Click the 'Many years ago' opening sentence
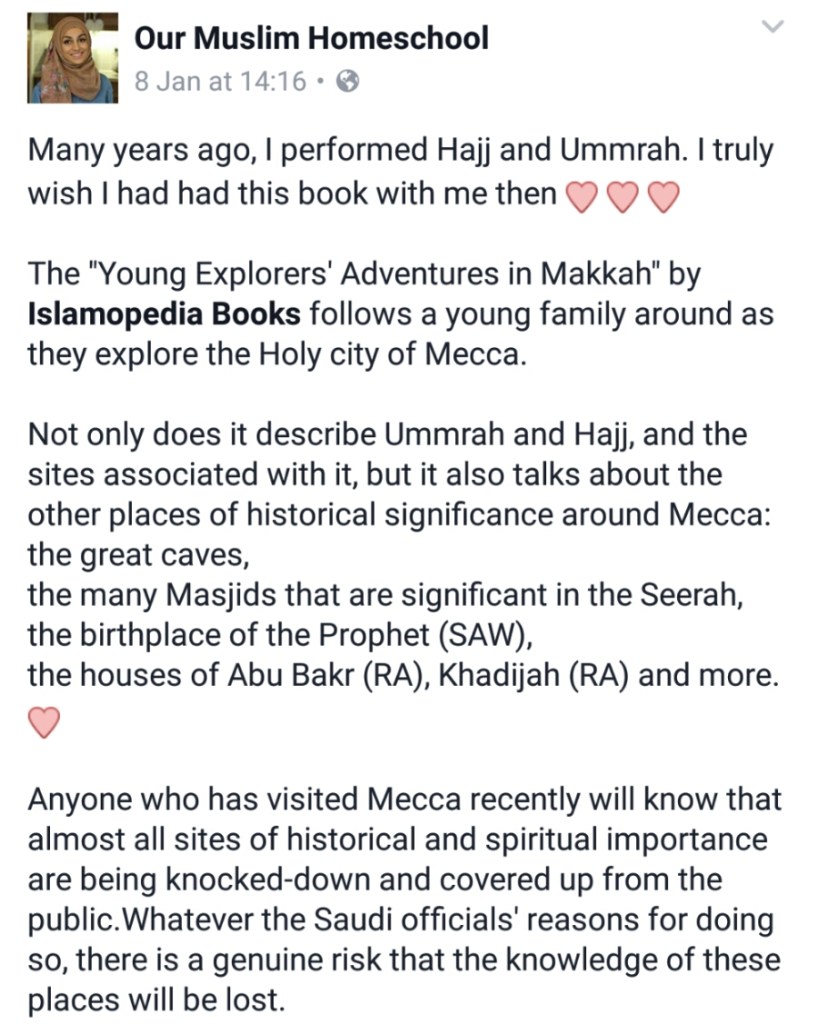Screen dimensions: 818x1024 pyautogui.click(x=400, y=150)
